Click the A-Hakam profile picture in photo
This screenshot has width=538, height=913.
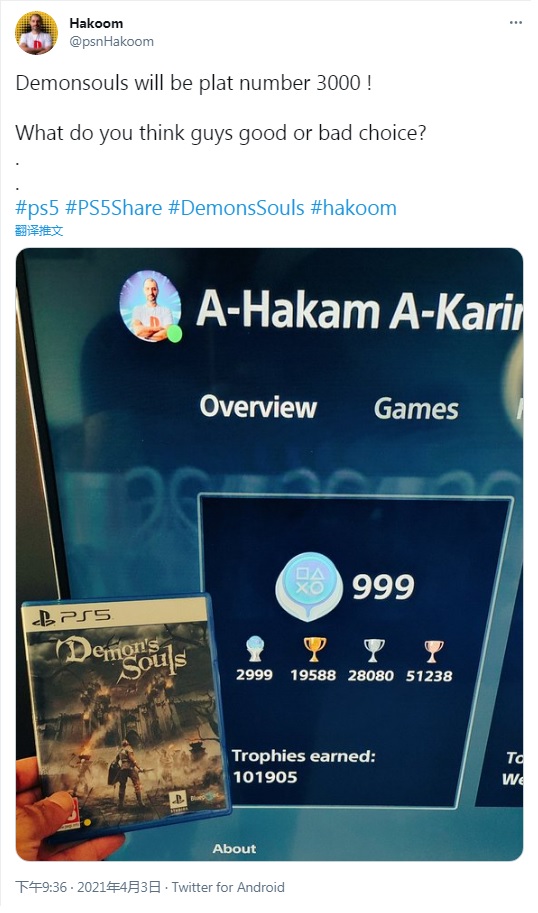point(150,306)
